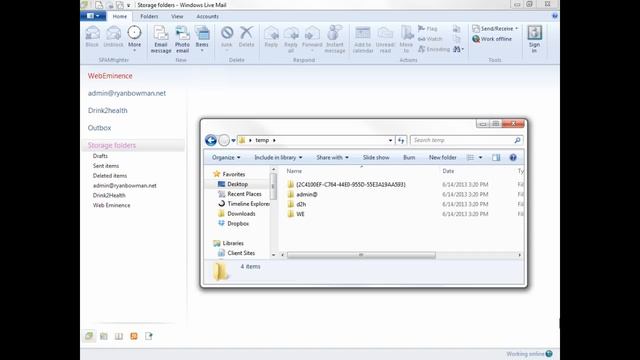Image resolution: width=640 pixels, height=360 pixels.
Task: Open the Outbox folder
Action: (x=99, y=128)
